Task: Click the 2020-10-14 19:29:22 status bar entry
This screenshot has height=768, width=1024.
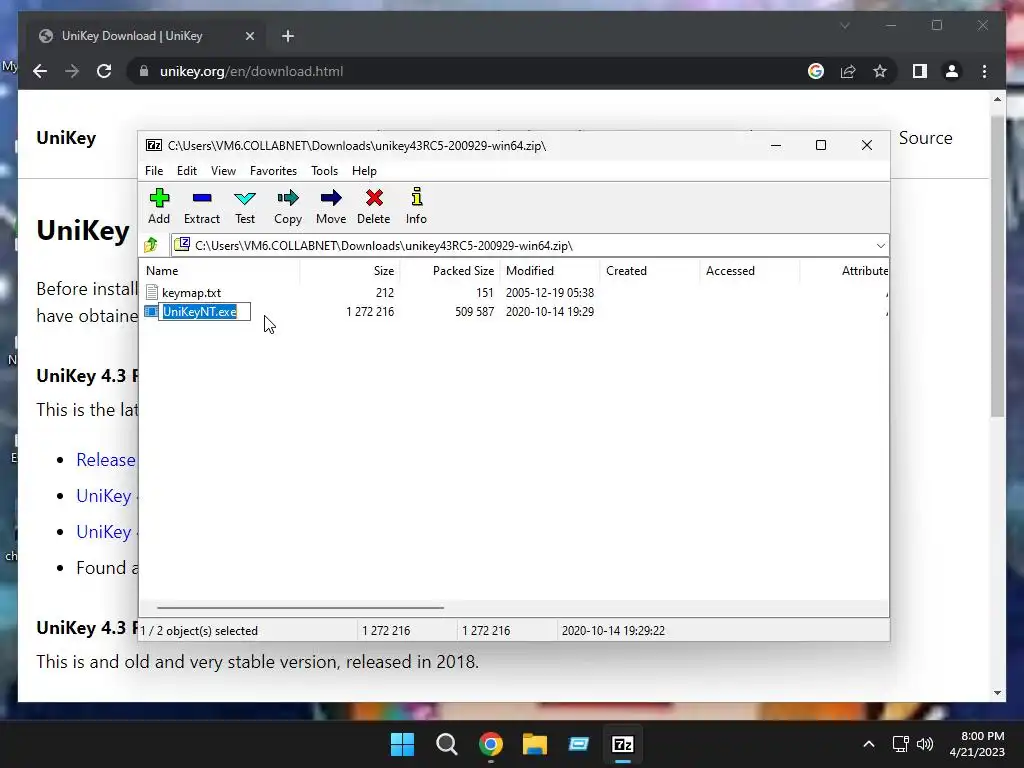Action: click(613, 631)
